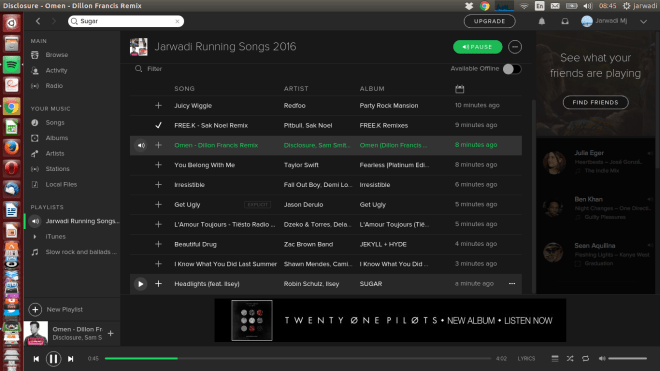660x371 pixels.
Task: Open Twenty One Pilots album ad banner
Action: (x=390, y=320)
